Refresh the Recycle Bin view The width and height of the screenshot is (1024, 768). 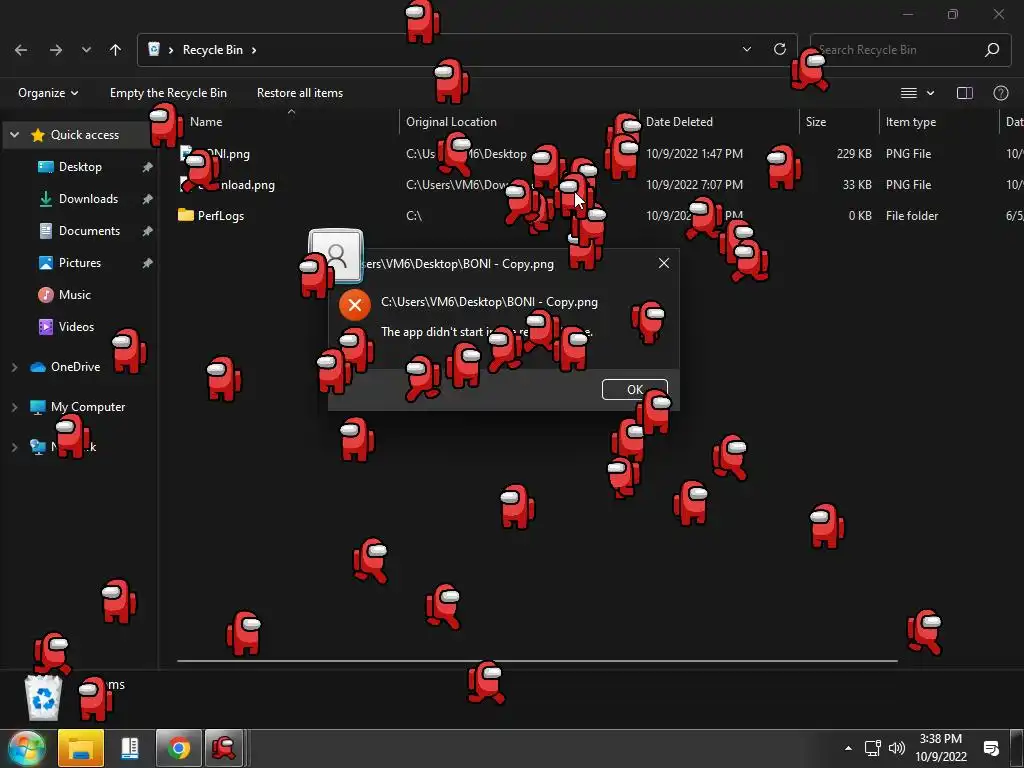coord(780,50)
